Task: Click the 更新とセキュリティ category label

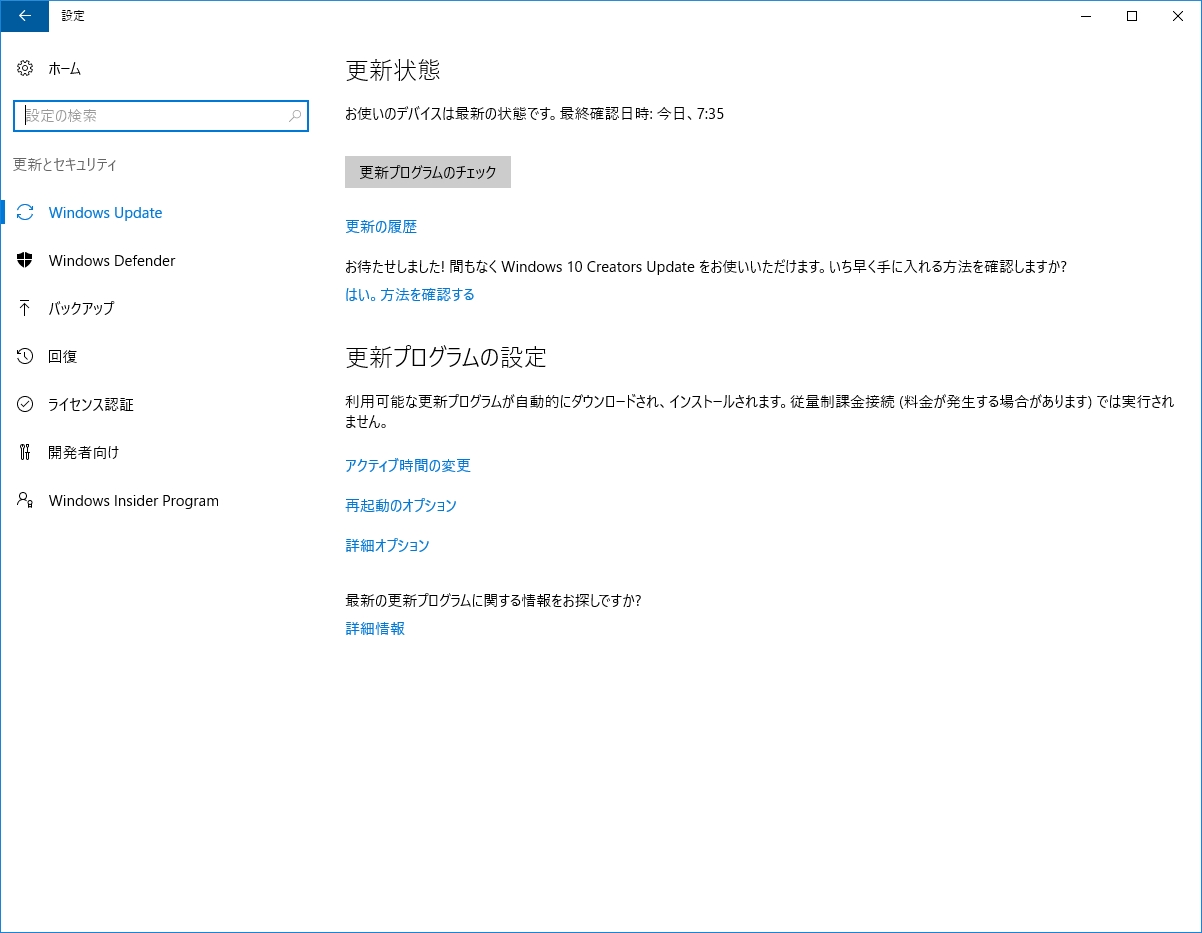Action: pyautogui.click(x=65, y=164)
